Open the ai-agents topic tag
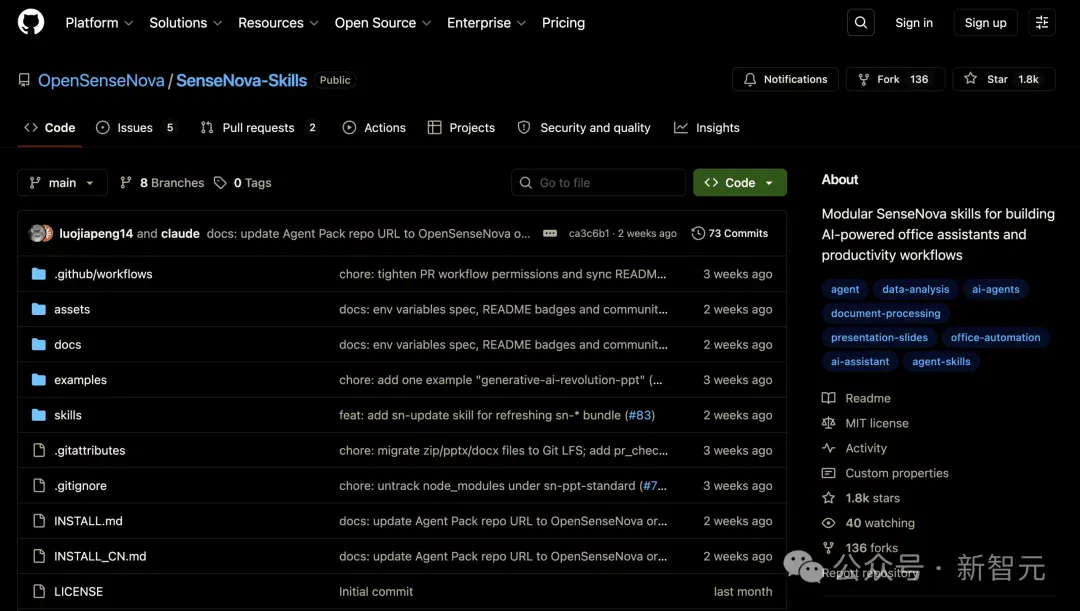Viewport: 1080px width, 611px height. [x=995, y=289]
